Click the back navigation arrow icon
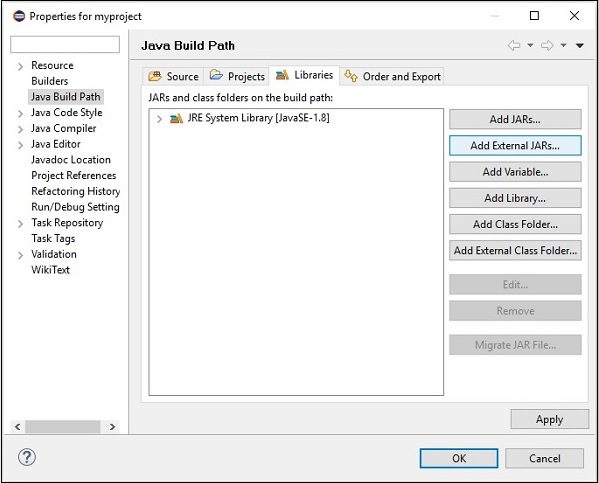The image size is (599, 483). click(514, 45)
